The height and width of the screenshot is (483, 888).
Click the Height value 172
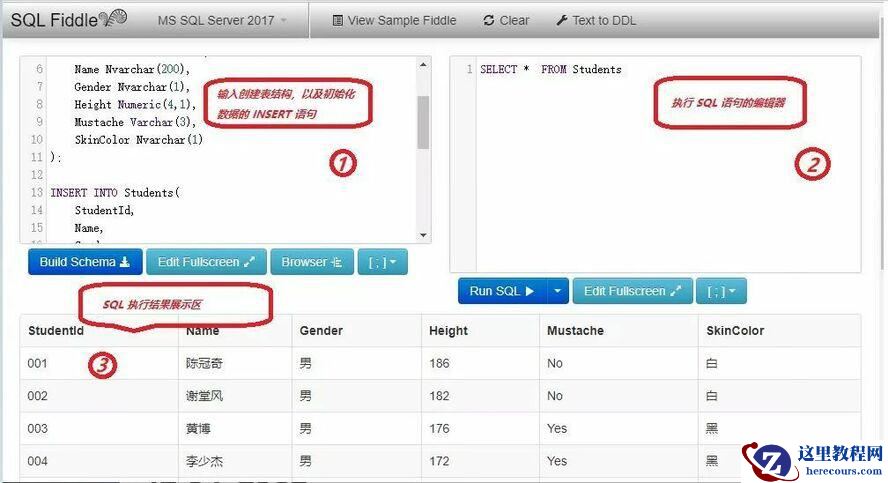pyautogui.click(x=439, y=461)
